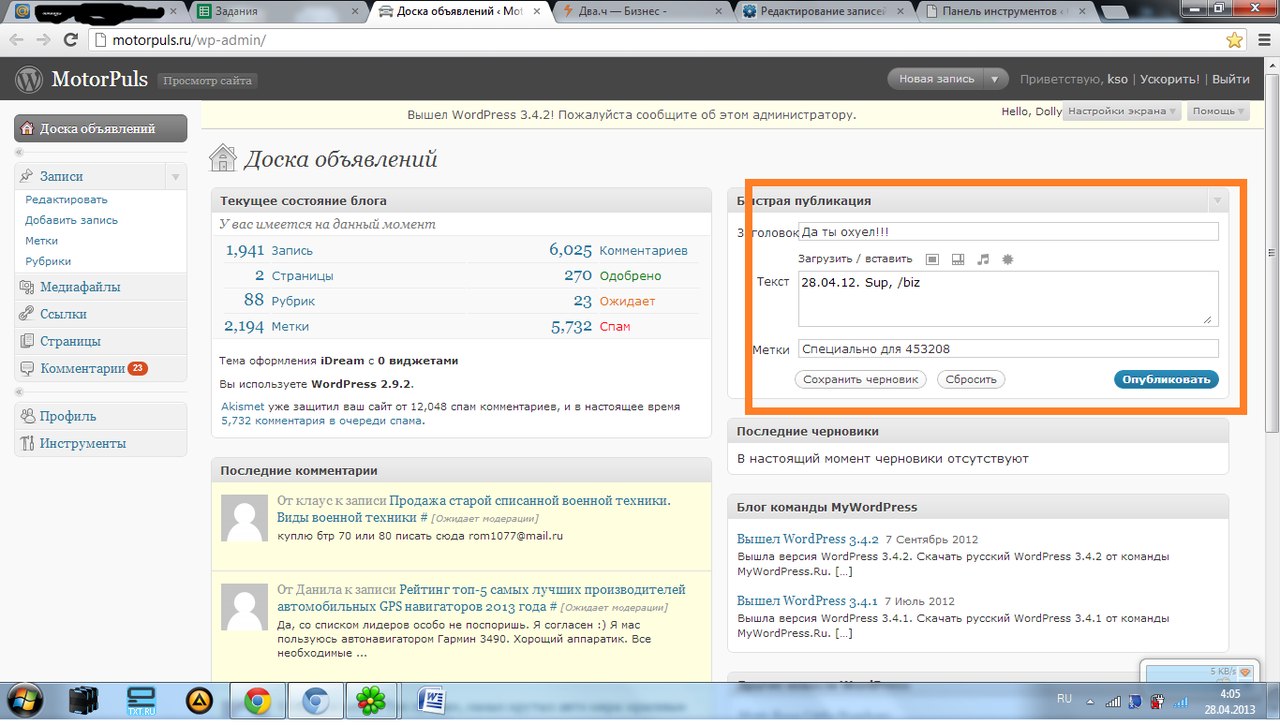
Task: Open the 6,025 Комментариев link
Action: (x=618, y=250)
